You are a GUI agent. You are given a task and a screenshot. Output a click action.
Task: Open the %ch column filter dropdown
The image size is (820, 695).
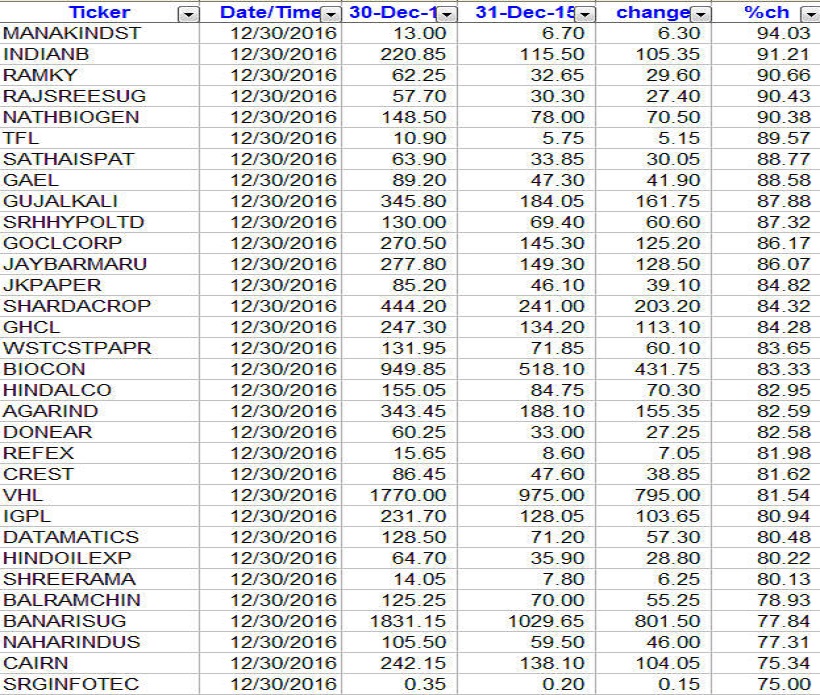812,15
